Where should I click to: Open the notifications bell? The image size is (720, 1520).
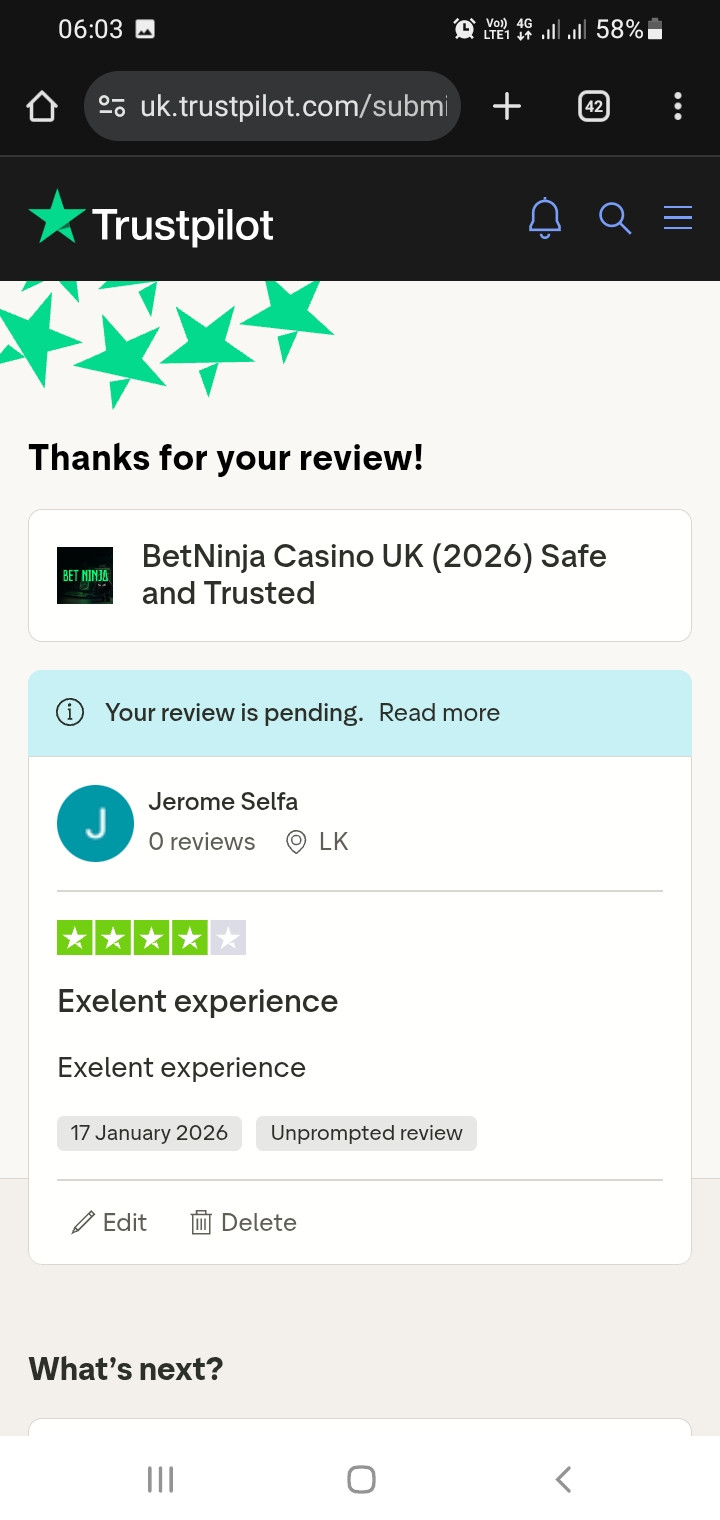coord(545,218)
